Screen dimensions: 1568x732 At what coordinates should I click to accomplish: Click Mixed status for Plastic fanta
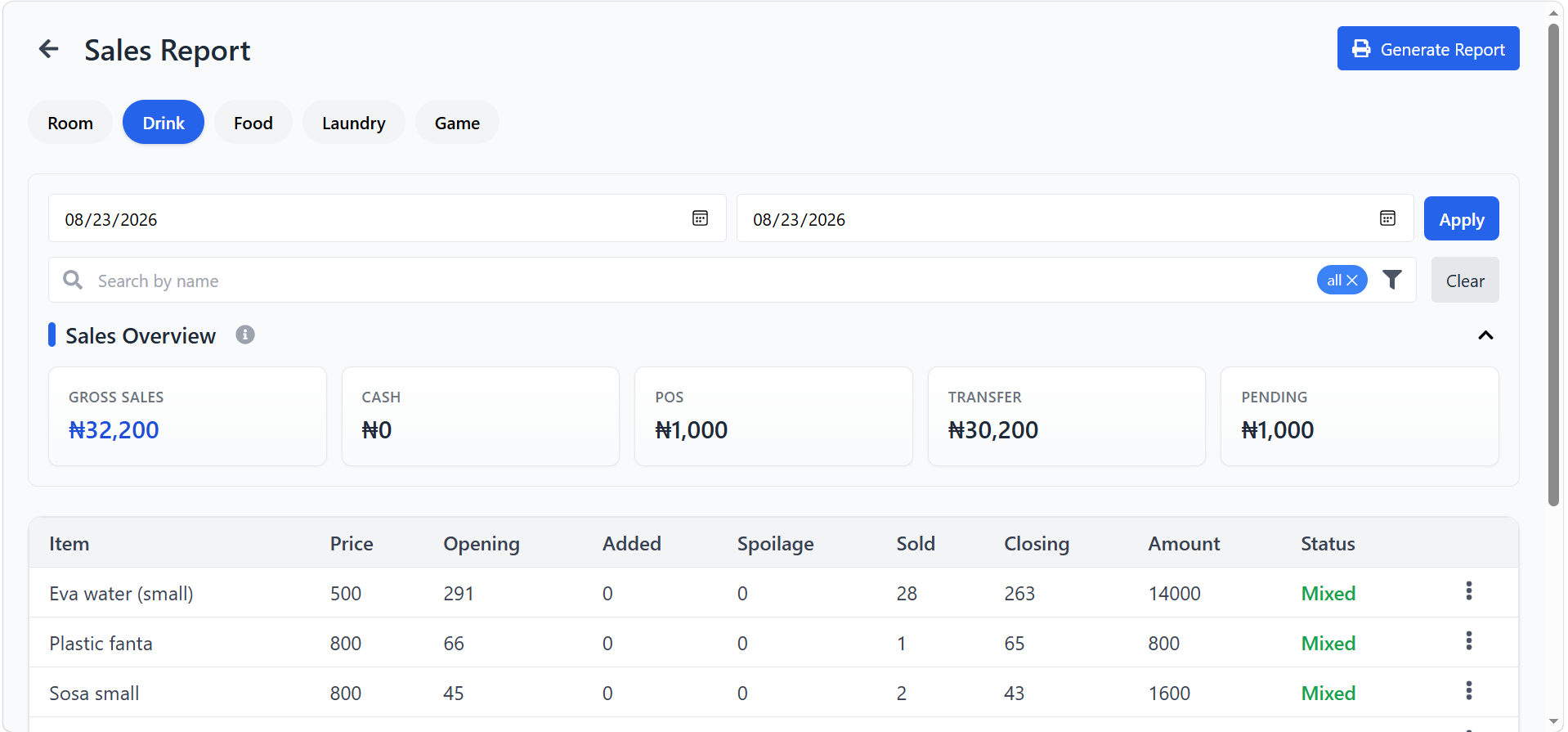pos(1328,644)
